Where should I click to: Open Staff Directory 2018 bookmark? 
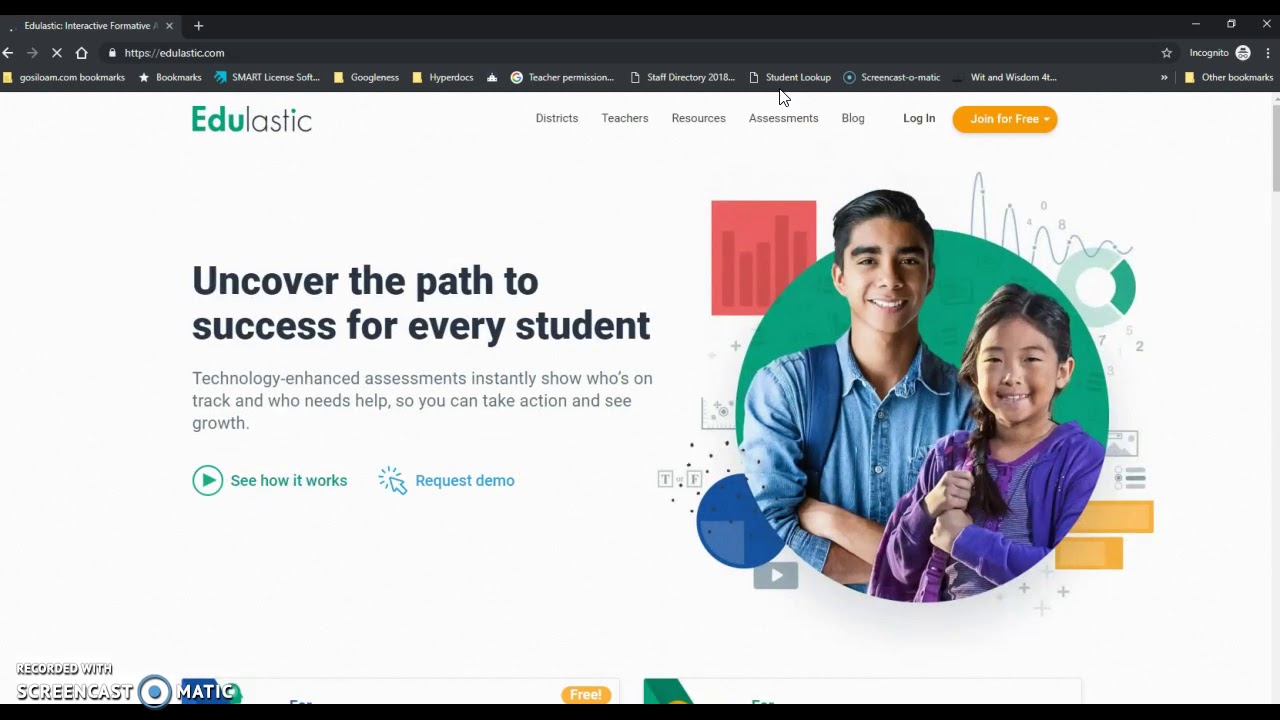pos(683,77)
